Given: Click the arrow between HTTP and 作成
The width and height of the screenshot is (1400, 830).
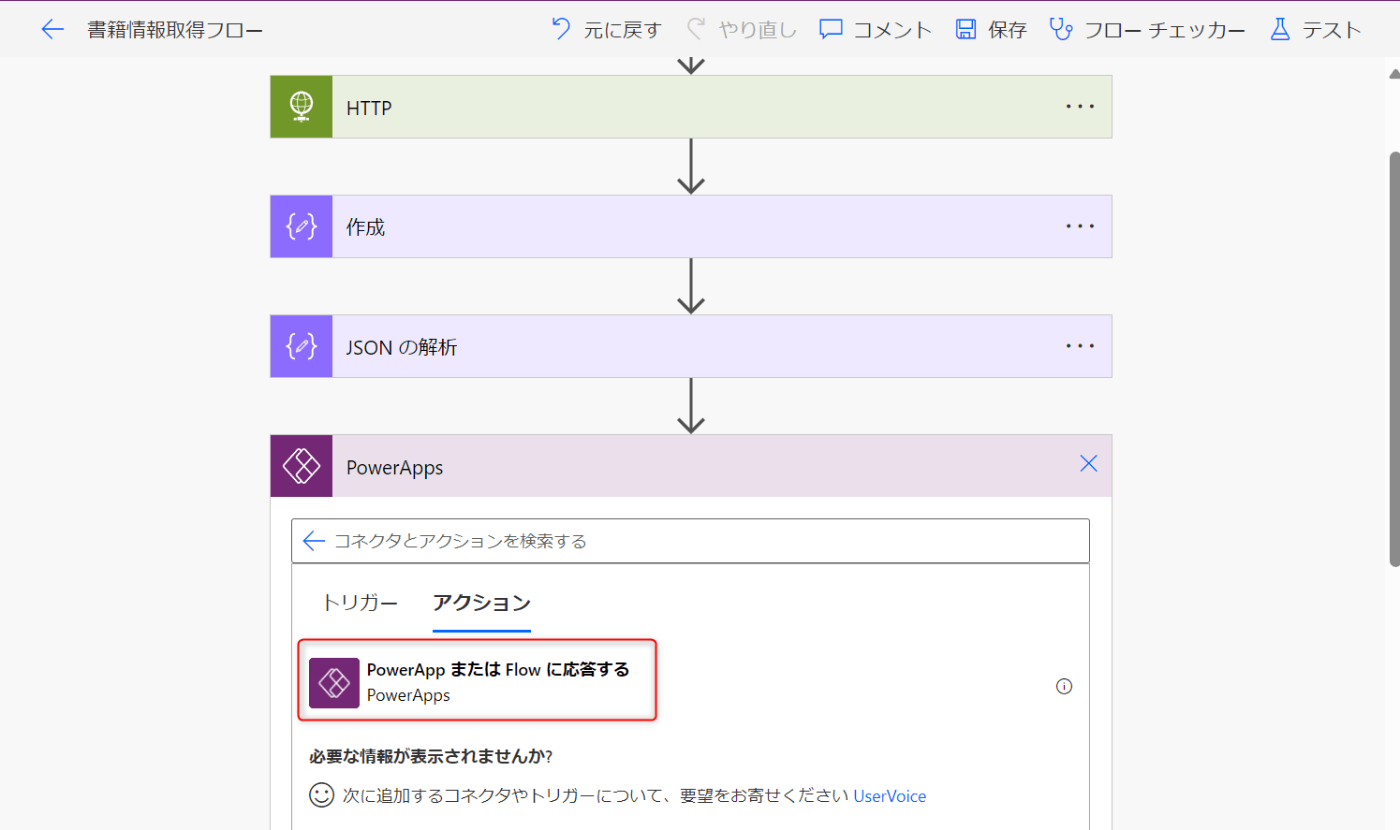Looking at the screenshot, I should 691,167.
